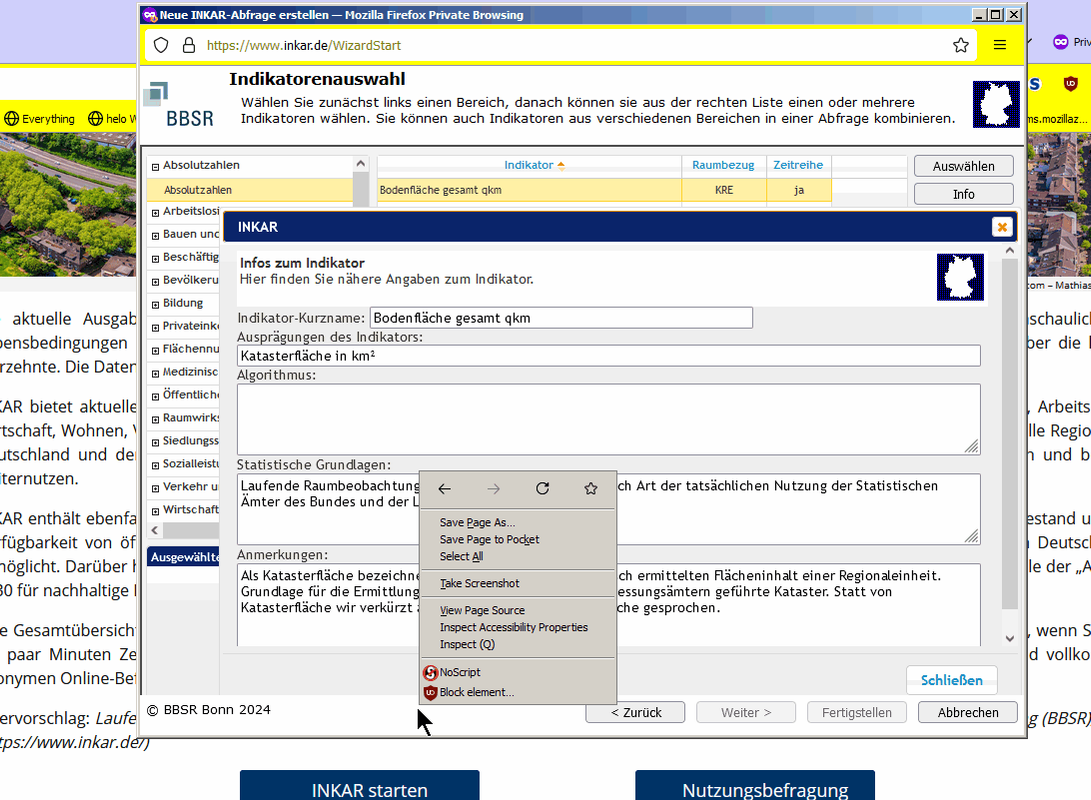1091x800 pixels.
Task: Click the URL in the address bar
Action: click(303, 45)
